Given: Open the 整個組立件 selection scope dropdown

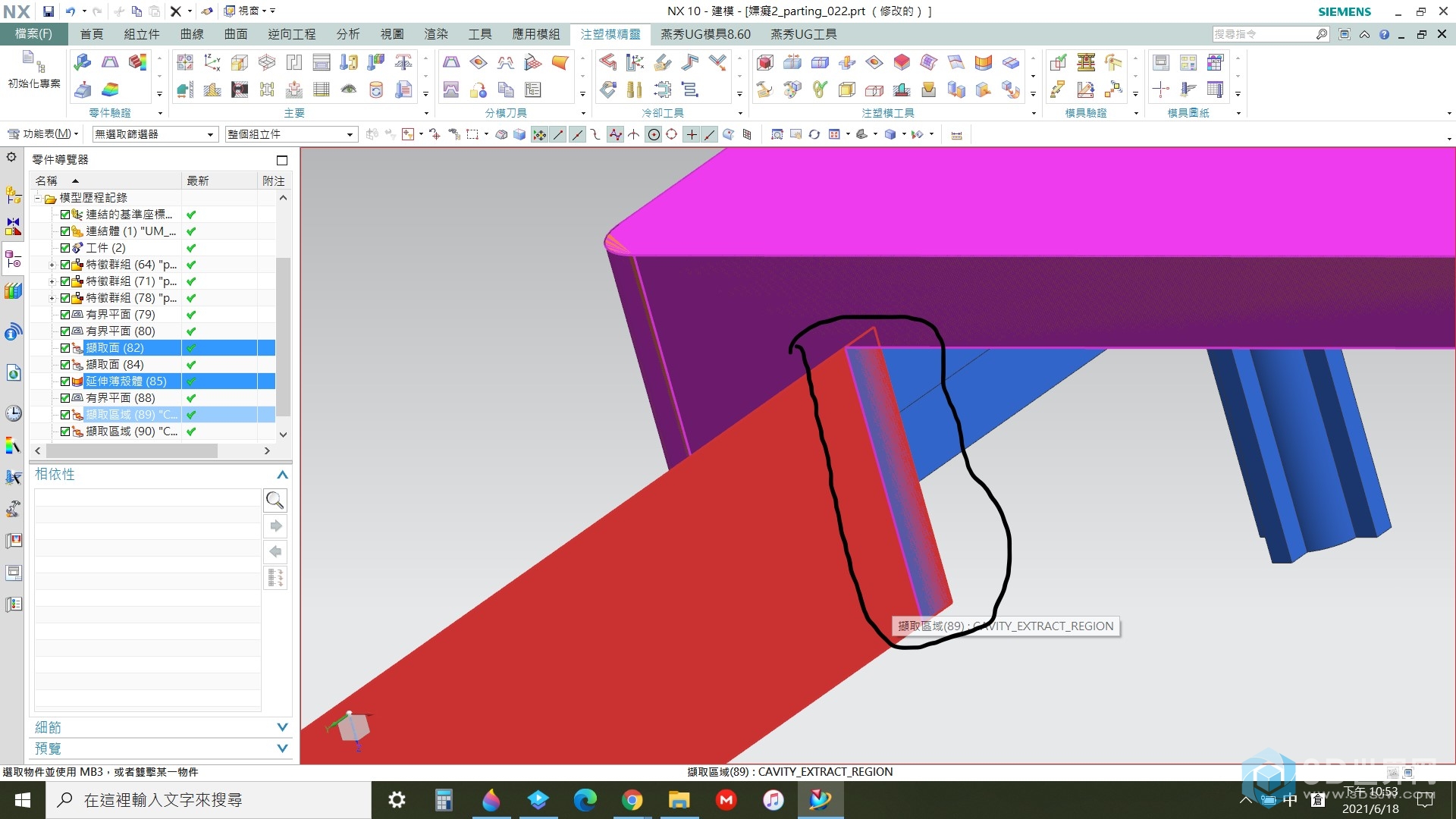Looking at the screenshot, I should pos(290,134).
